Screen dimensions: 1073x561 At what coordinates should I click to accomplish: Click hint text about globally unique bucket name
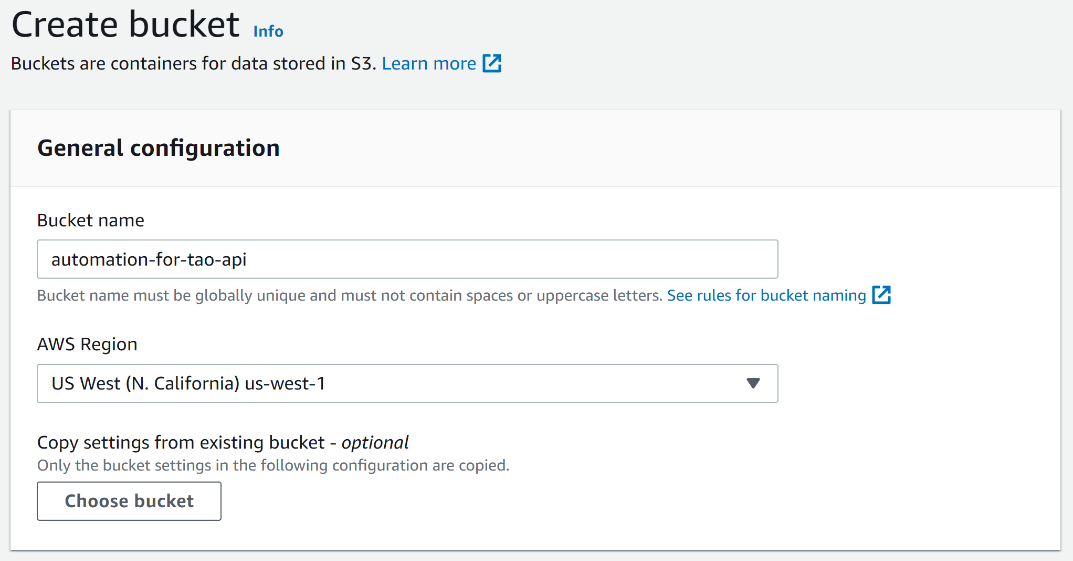click(350, 296)
